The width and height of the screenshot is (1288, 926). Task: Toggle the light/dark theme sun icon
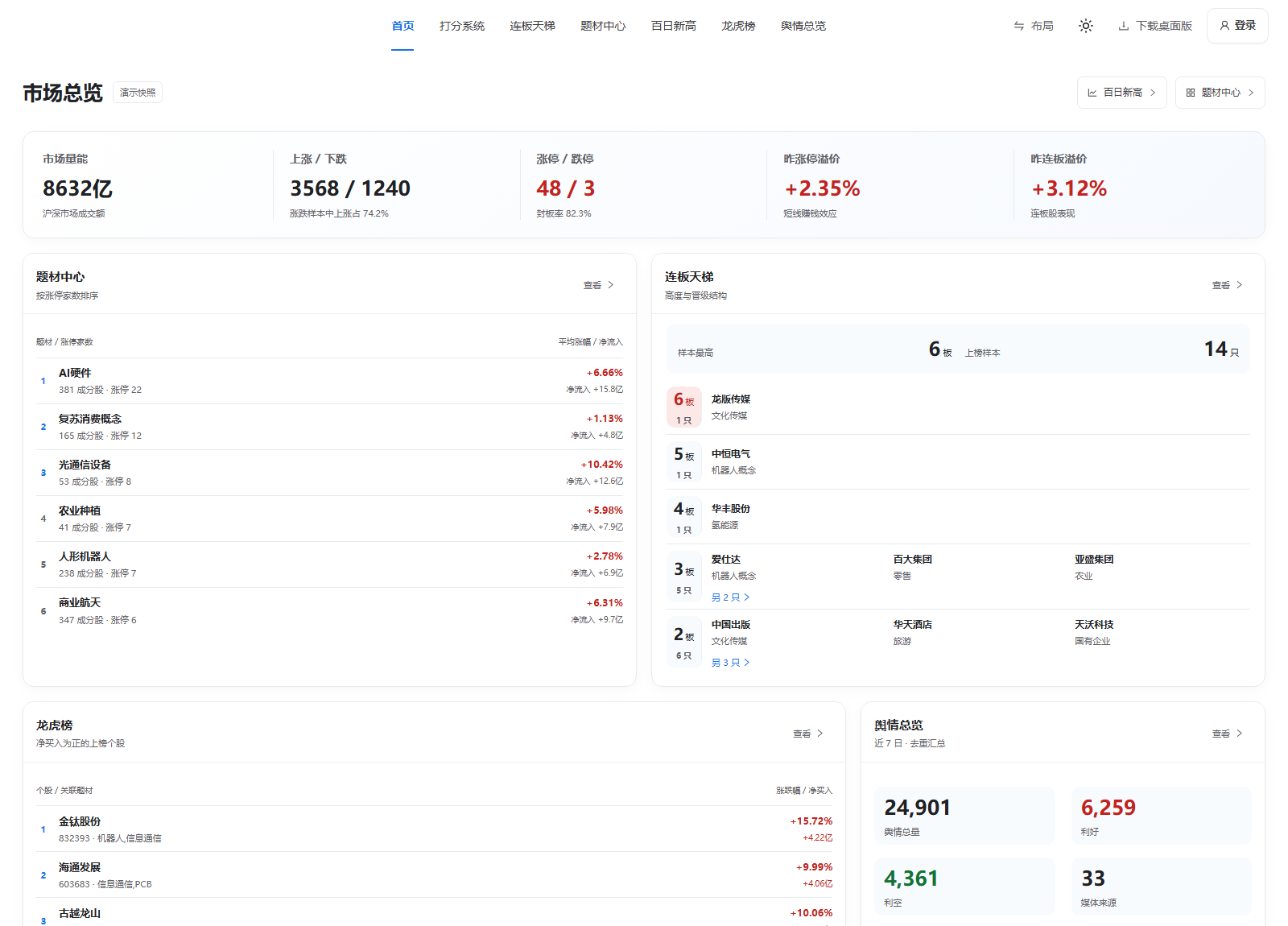[1086, 26]
